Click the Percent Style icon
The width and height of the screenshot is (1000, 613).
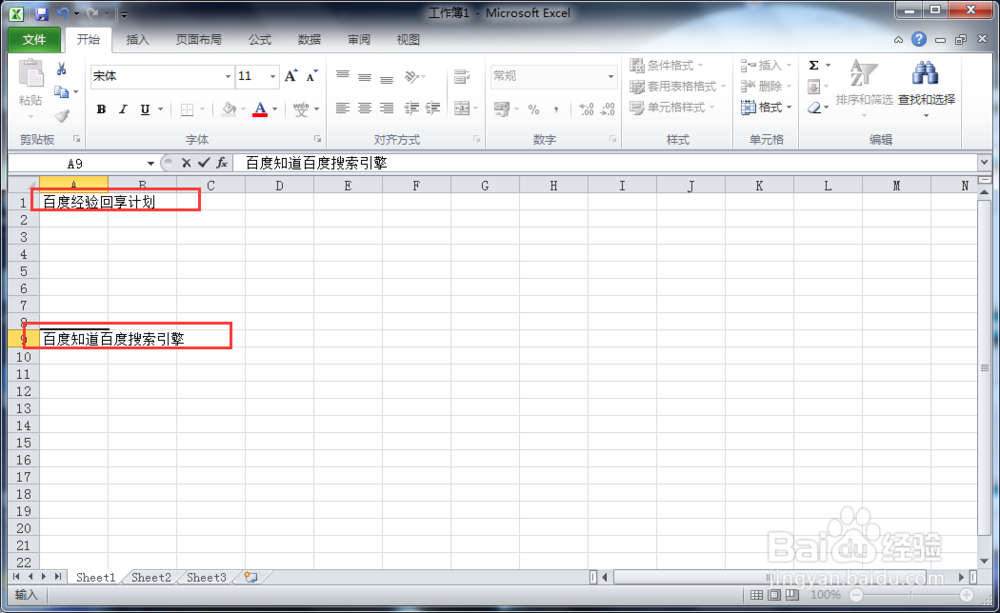pos(534,109)
